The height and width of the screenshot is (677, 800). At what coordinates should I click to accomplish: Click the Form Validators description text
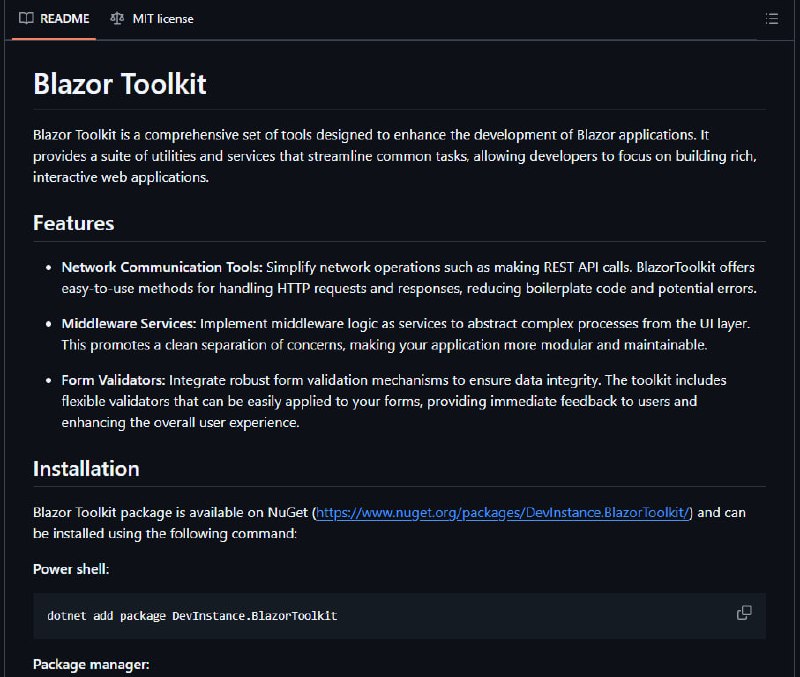tap(394, 402)
